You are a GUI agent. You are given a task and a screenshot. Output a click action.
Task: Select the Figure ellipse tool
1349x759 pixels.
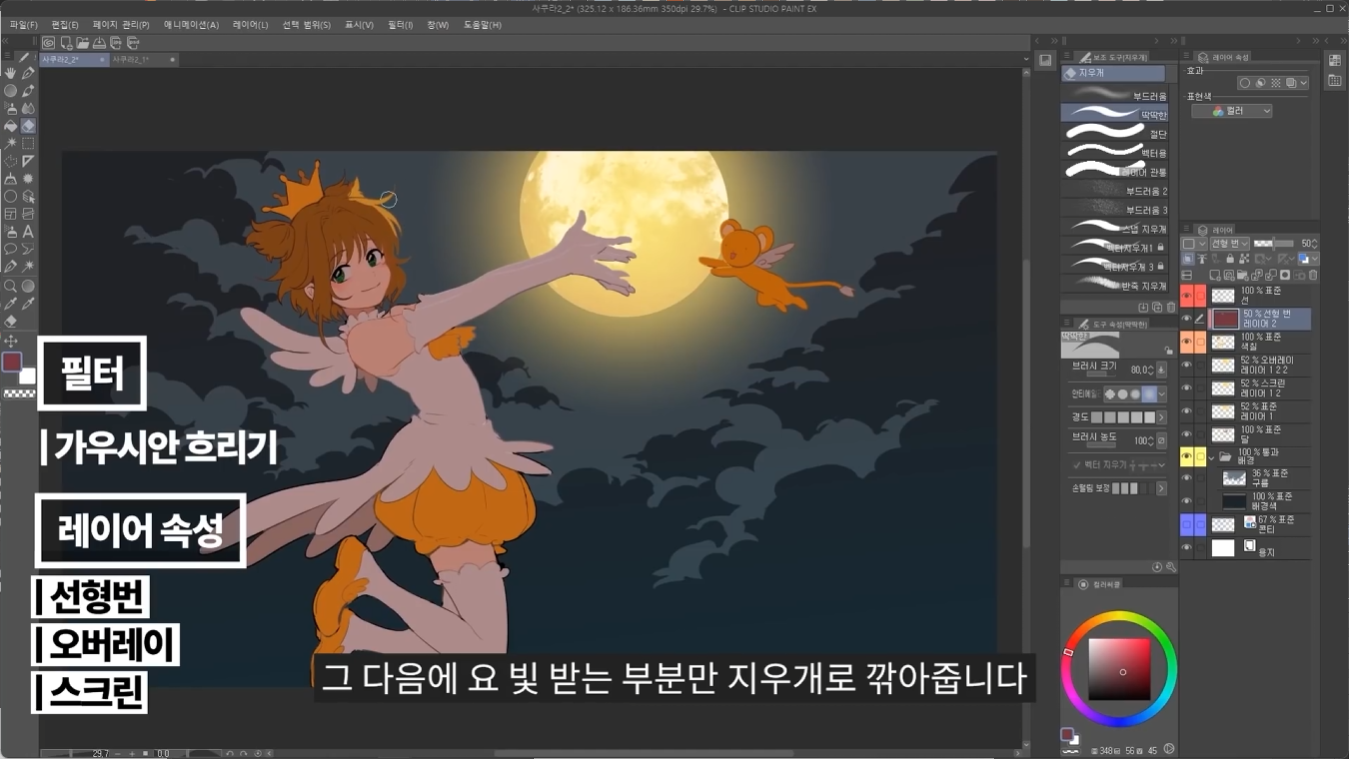click(x=10, y=196)
